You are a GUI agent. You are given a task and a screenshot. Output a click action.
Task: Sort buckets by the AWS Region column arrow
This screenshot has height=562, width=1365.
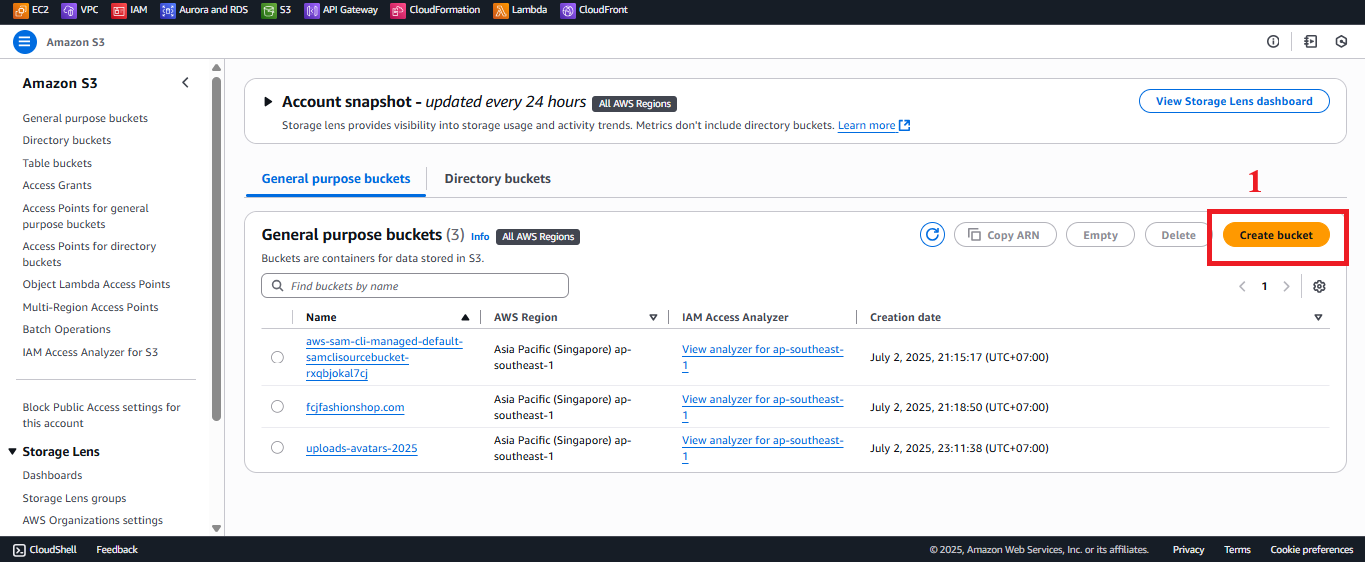[x=653, y=317]
